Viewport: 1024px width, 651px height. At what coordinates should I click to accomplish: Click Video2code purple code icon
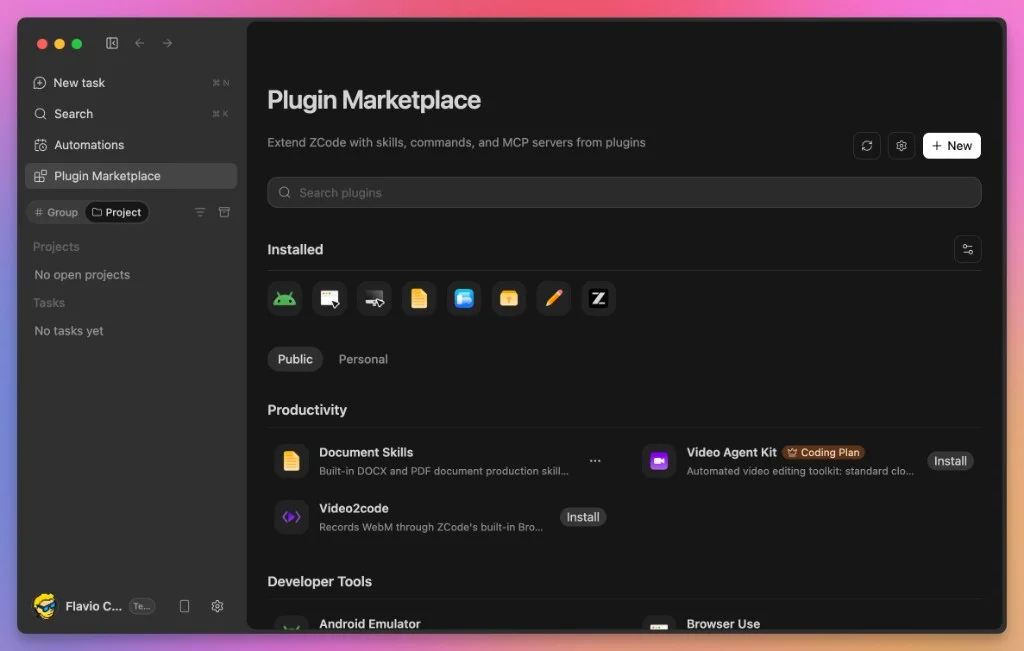(291, 517)
